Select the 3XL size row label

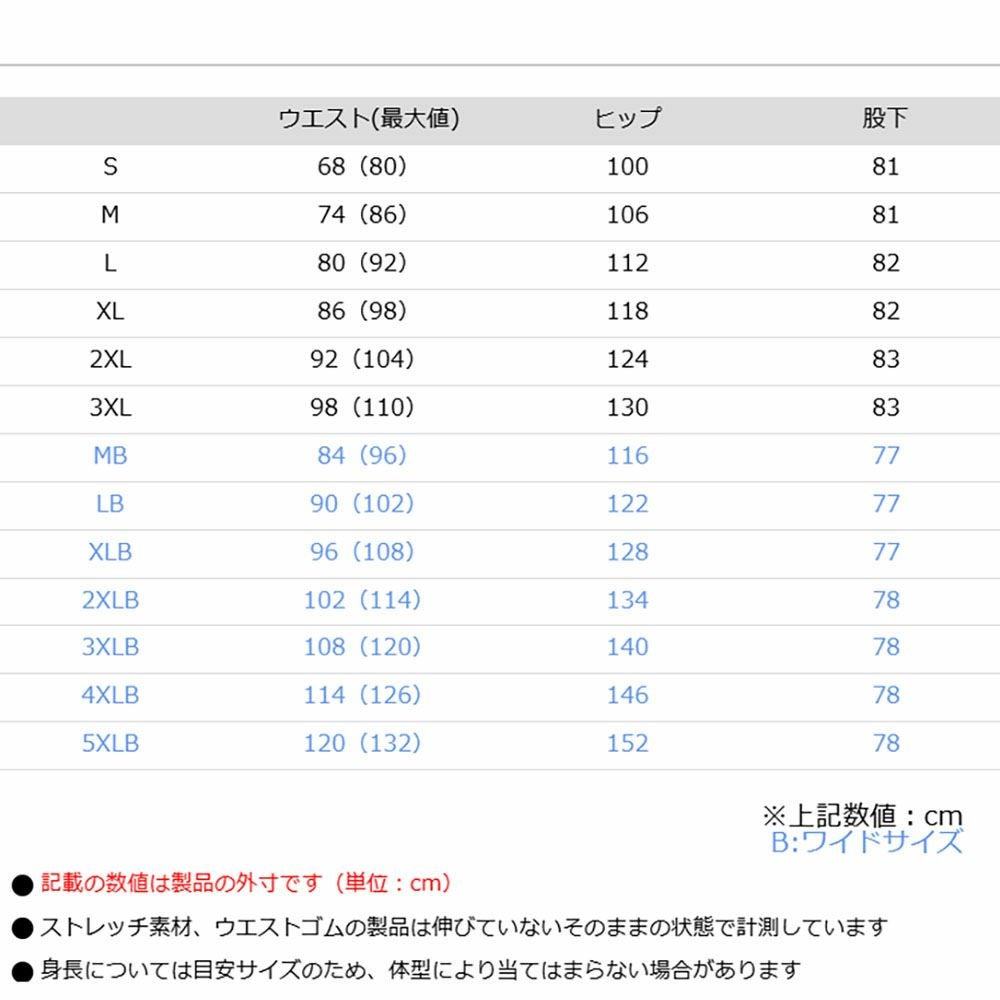point(110,408)
